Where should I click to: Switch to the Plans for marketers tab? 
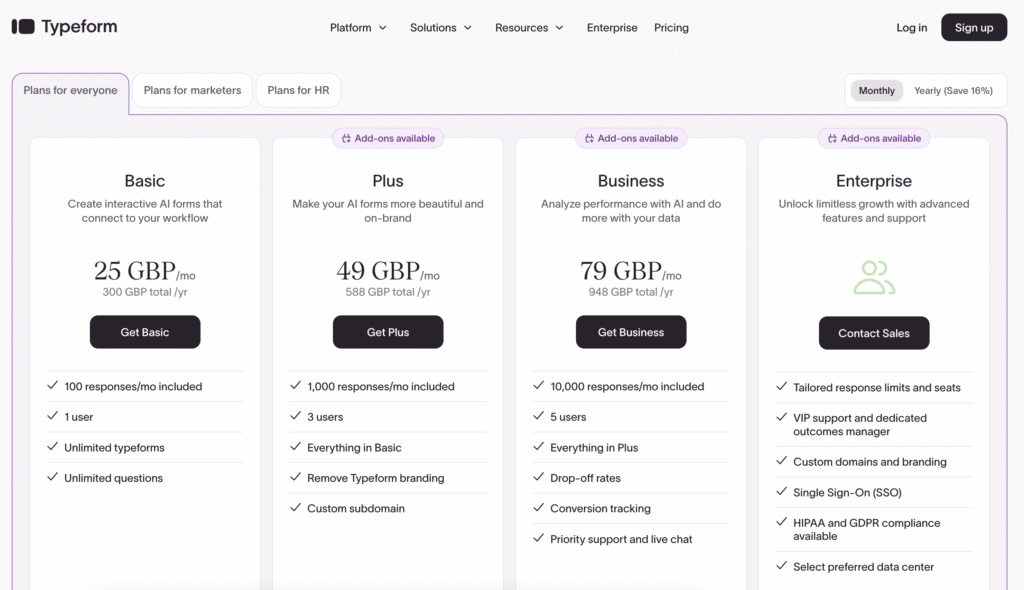pos(192,90)
